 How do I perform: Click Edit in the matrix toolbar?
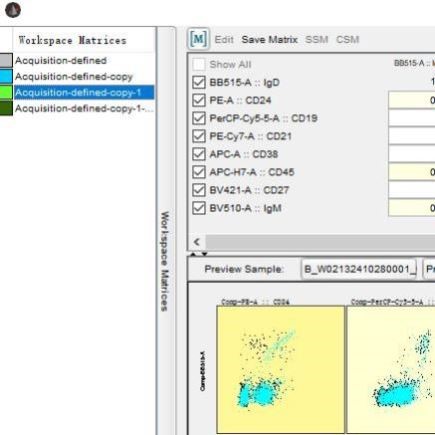[x=224, y=40]
